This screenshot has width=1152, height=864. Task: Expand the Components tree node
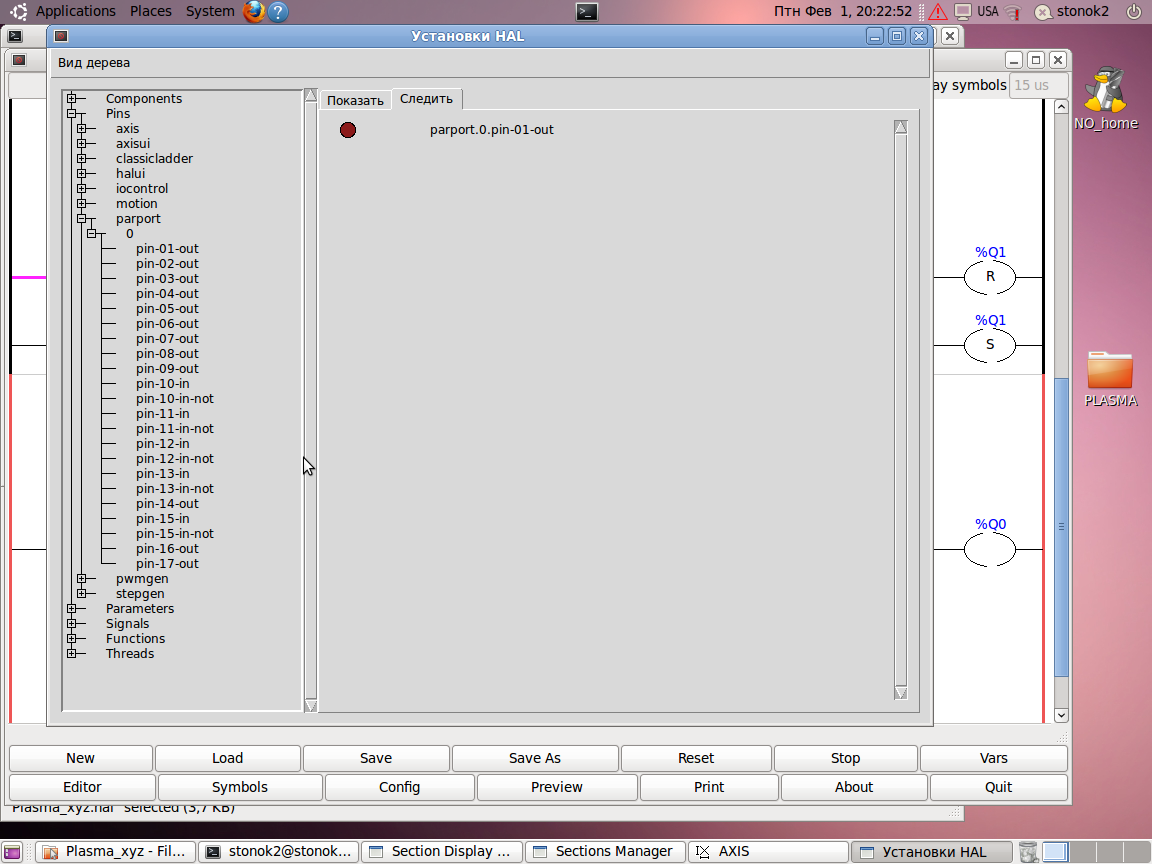[x=72, y=98]
